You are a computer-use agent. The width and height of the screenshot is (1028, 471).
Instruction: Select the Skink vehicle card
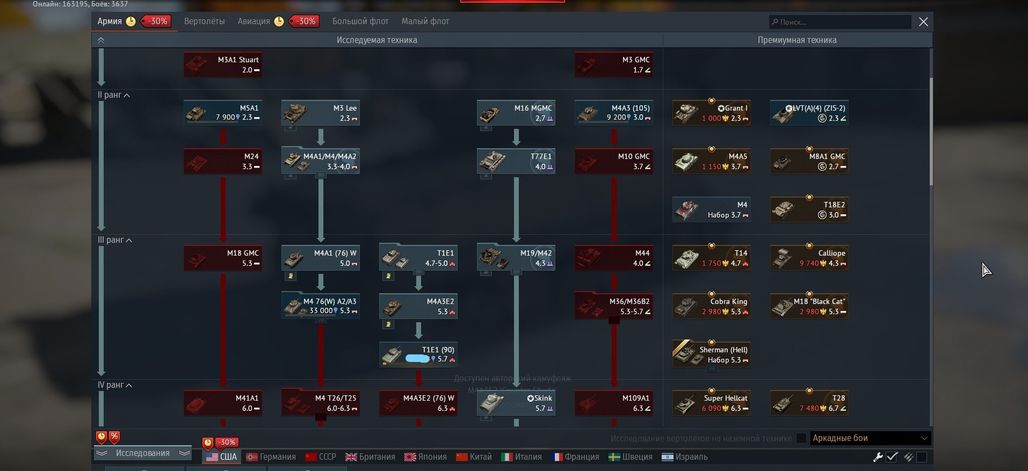[516, 403]
